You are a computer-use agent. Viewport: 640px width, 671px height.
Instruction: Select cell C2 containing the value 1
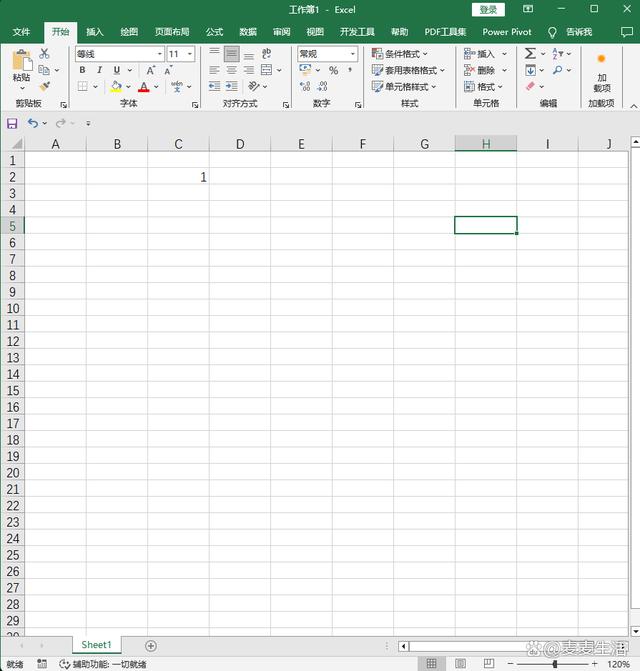[x=178, y=177]
